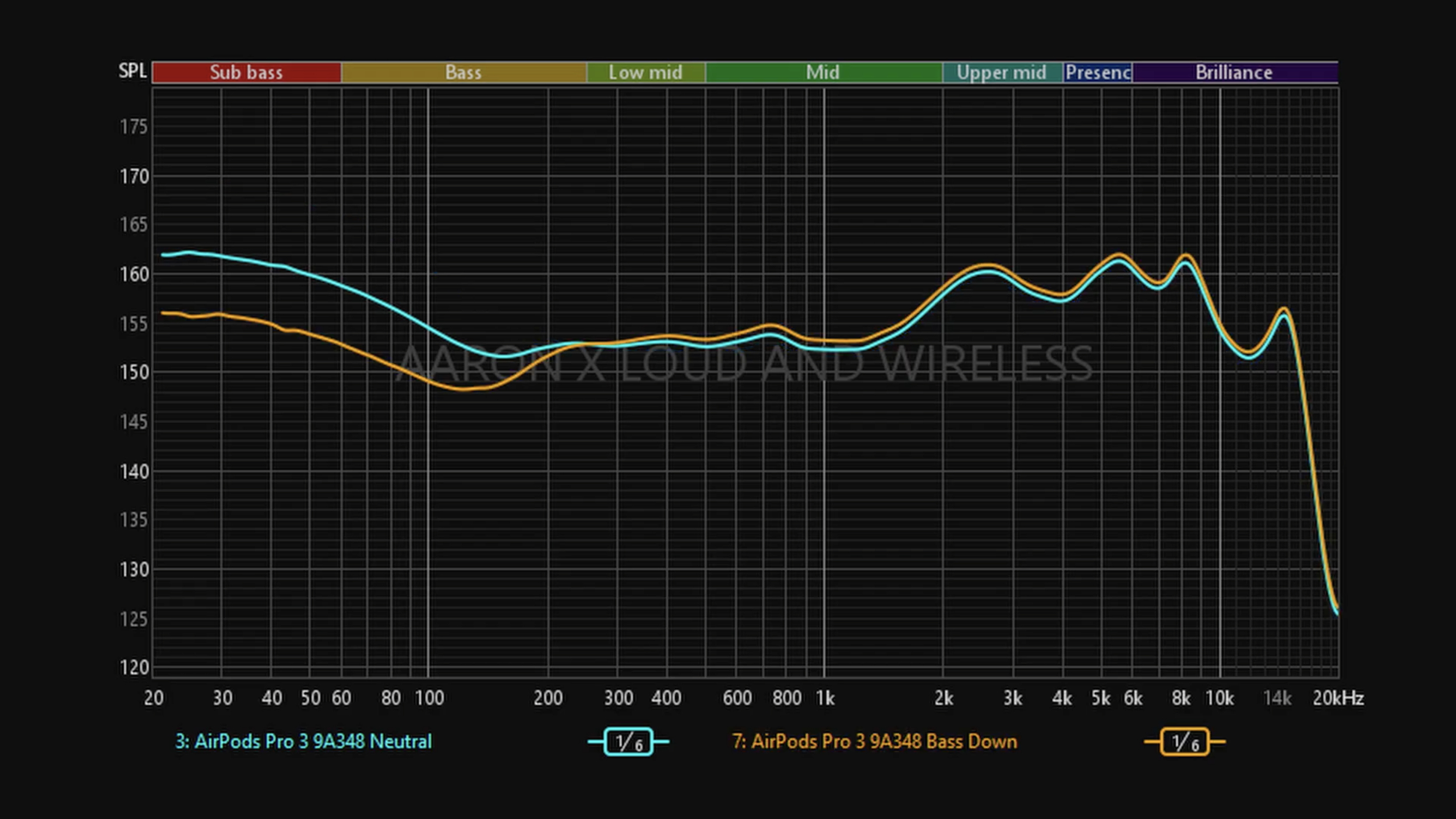This screenshot has width=1456, height=819.
Task: Click the 160 dB axis value
Action: [134, 274]
